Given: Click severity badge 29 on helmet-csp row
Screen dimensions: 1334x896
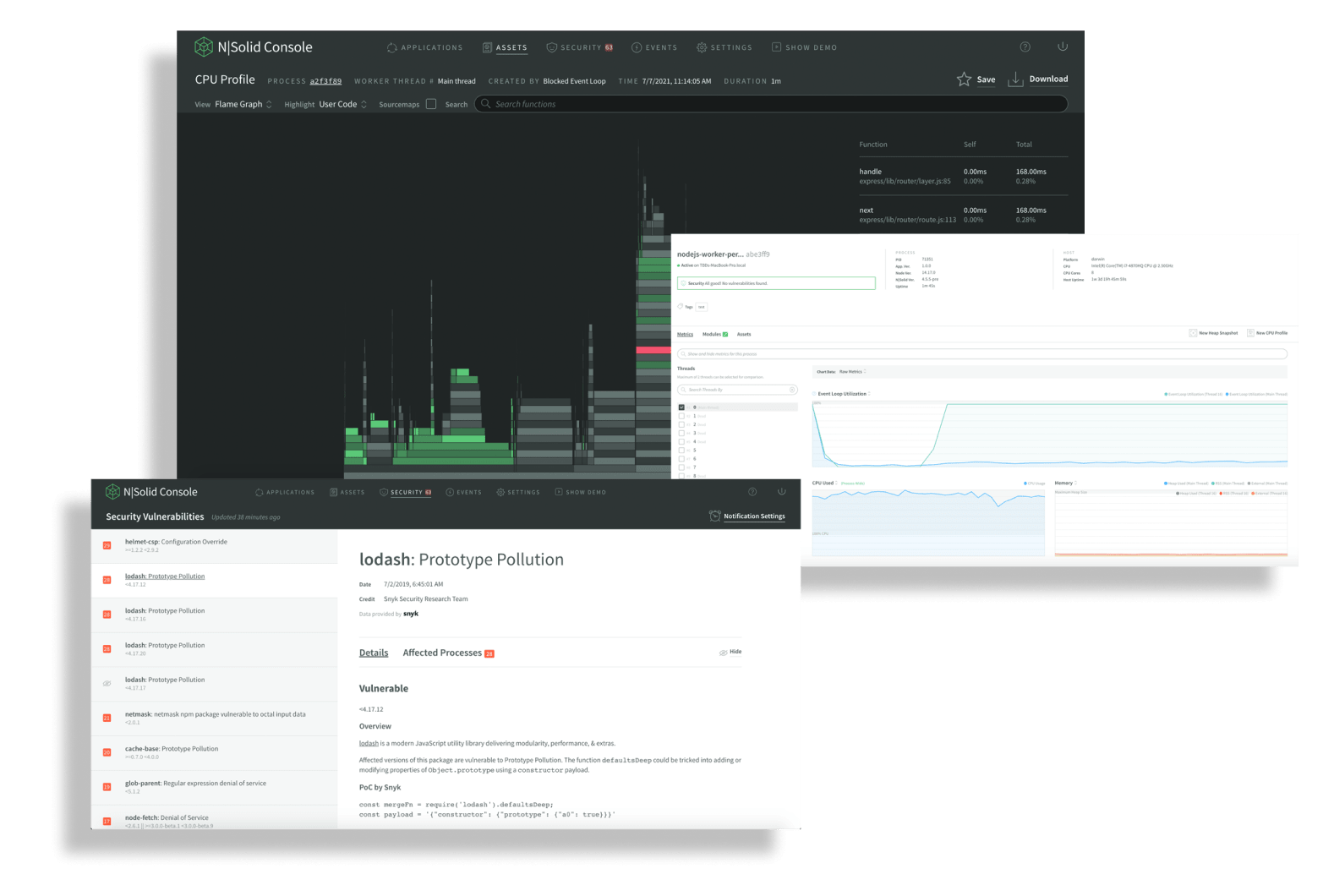Looking at the screenshot, I should pos(107,545).
